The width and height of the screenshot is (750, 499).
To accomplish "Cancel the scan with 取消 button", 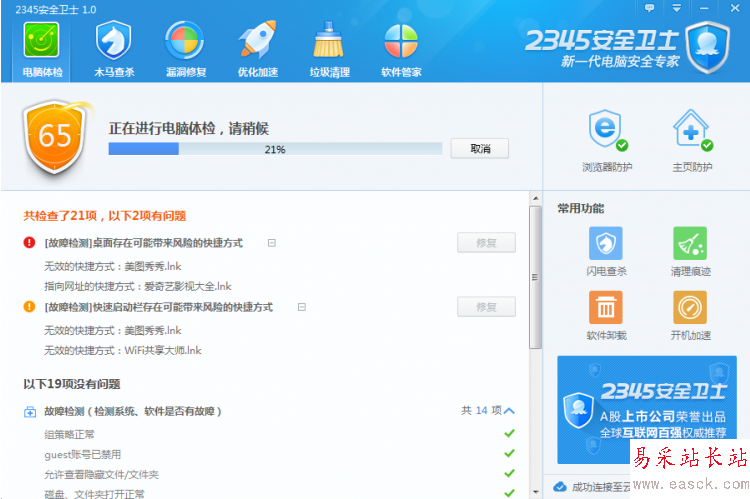I will (x=480, y=149).
